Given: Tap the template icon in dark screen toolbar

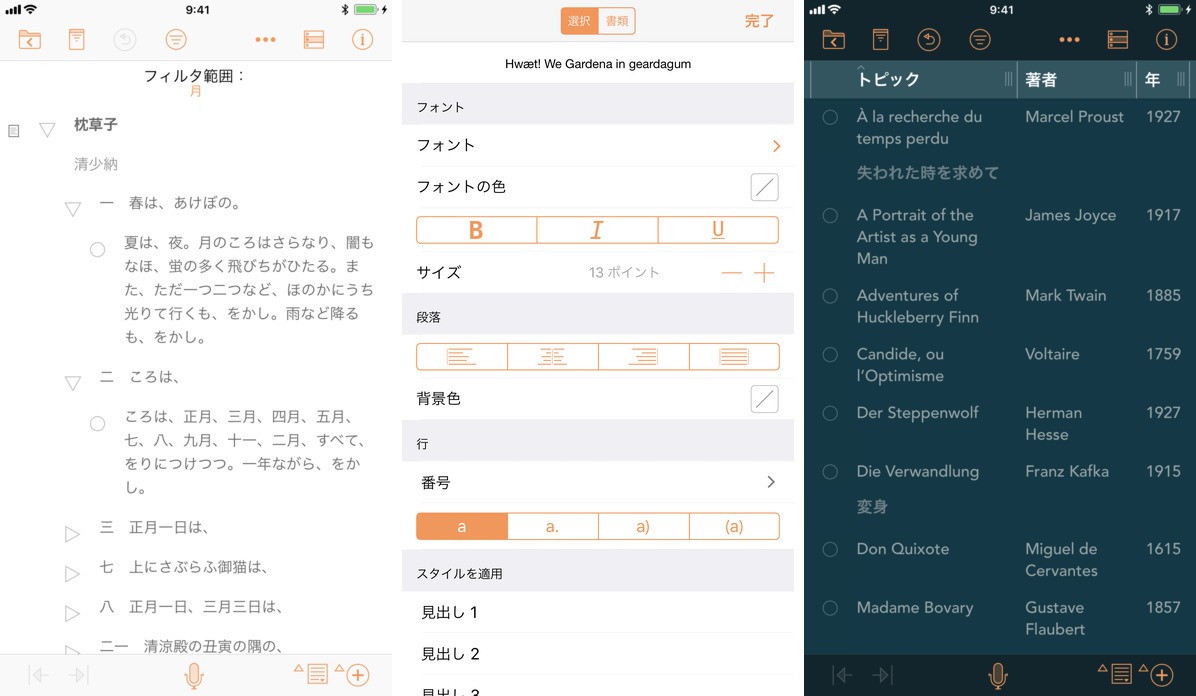Looking at the screenshot, I should coord(880,39).
